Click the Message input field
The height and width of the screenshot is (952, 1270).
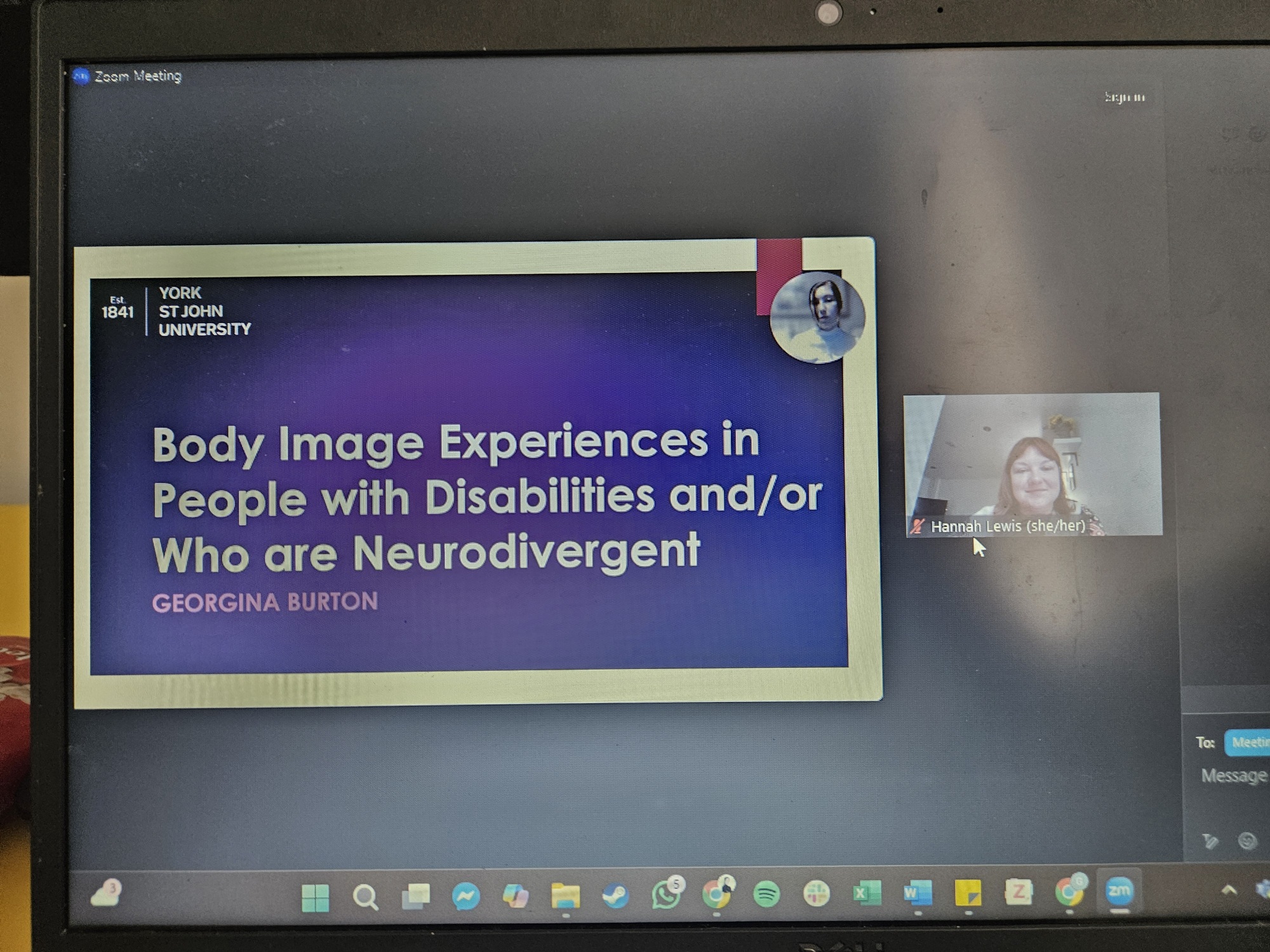(x=1233, y=776)
